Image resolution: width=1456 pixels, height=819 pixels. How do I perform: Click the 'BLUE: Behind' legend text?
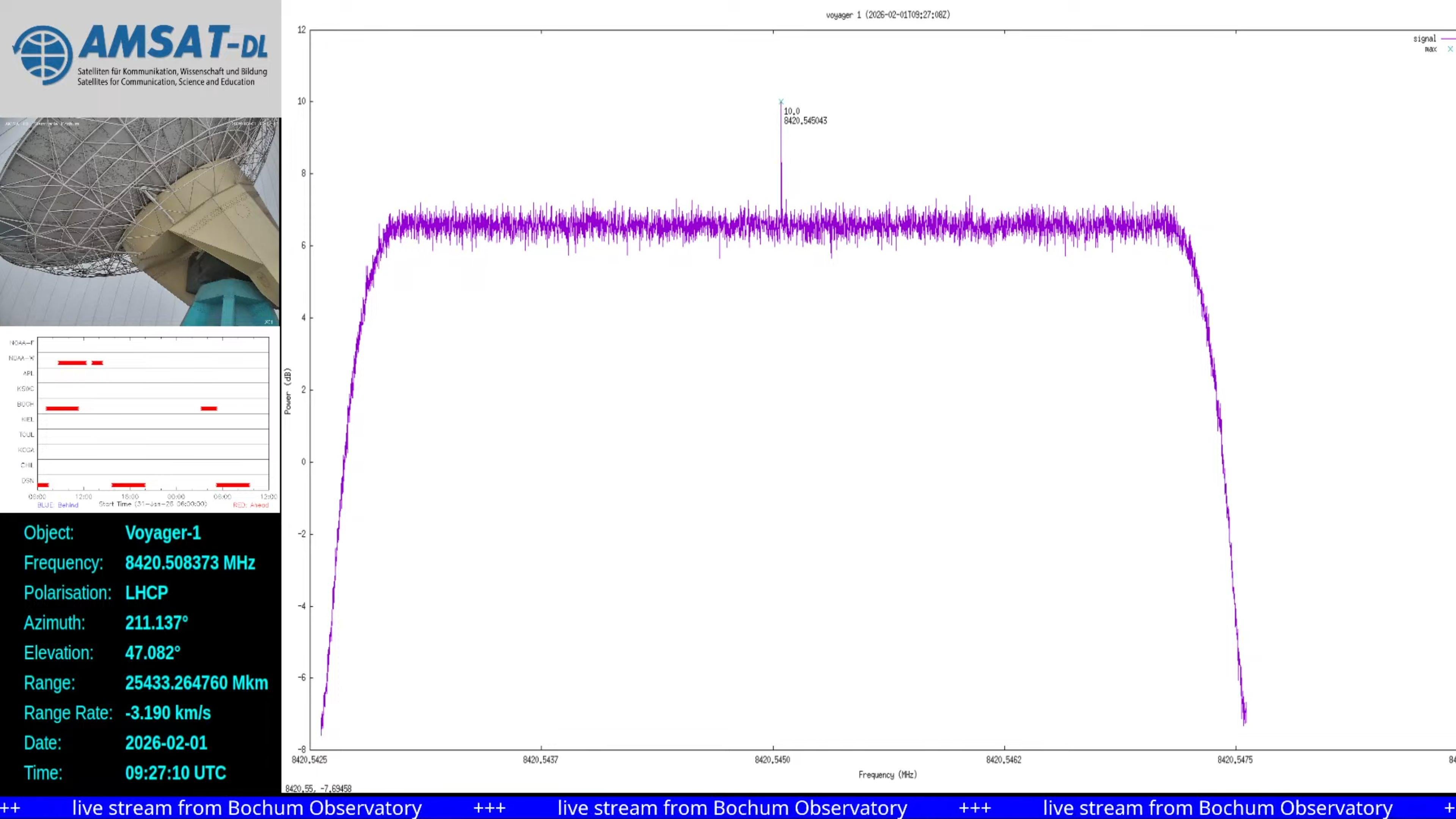click(58, 505)
